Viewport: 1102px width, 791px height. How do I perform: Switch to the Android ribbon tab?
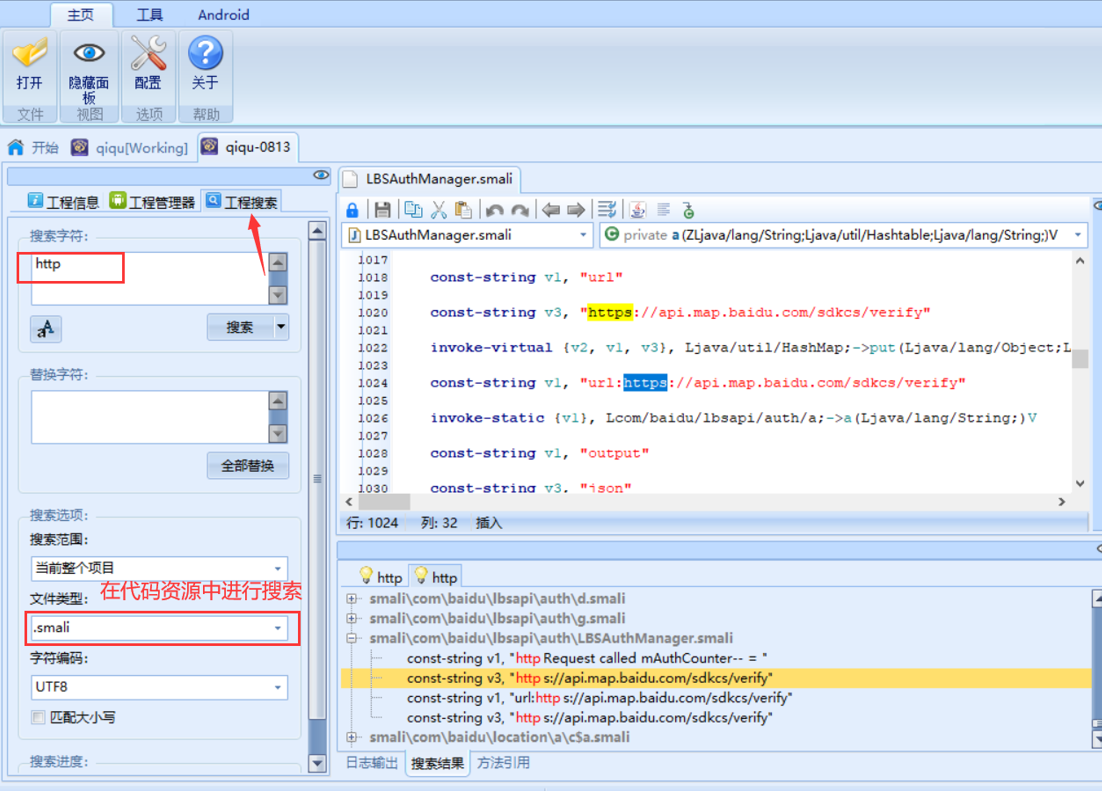coord(223,15)
